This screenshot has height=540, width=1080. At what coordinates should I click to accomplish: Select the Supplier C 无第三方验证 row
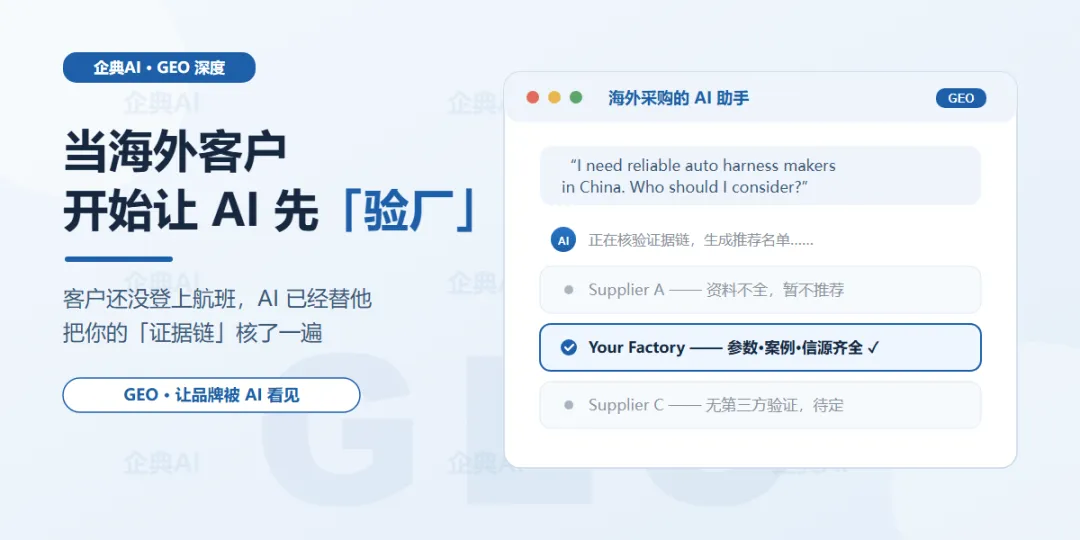tap(760, 405)
